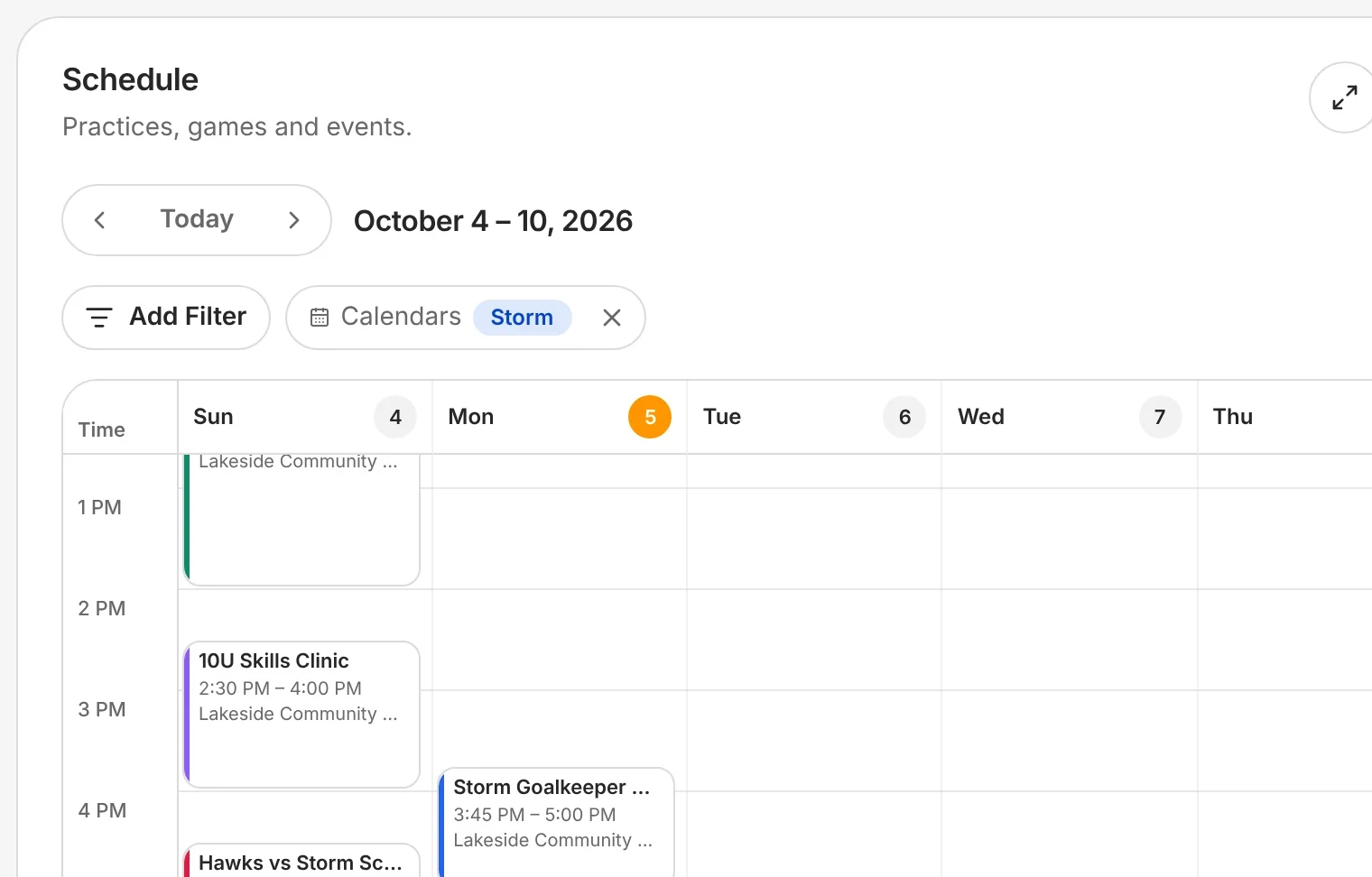
Task: Open the 10U Skills Clinic event
Action: coord(302,715)
